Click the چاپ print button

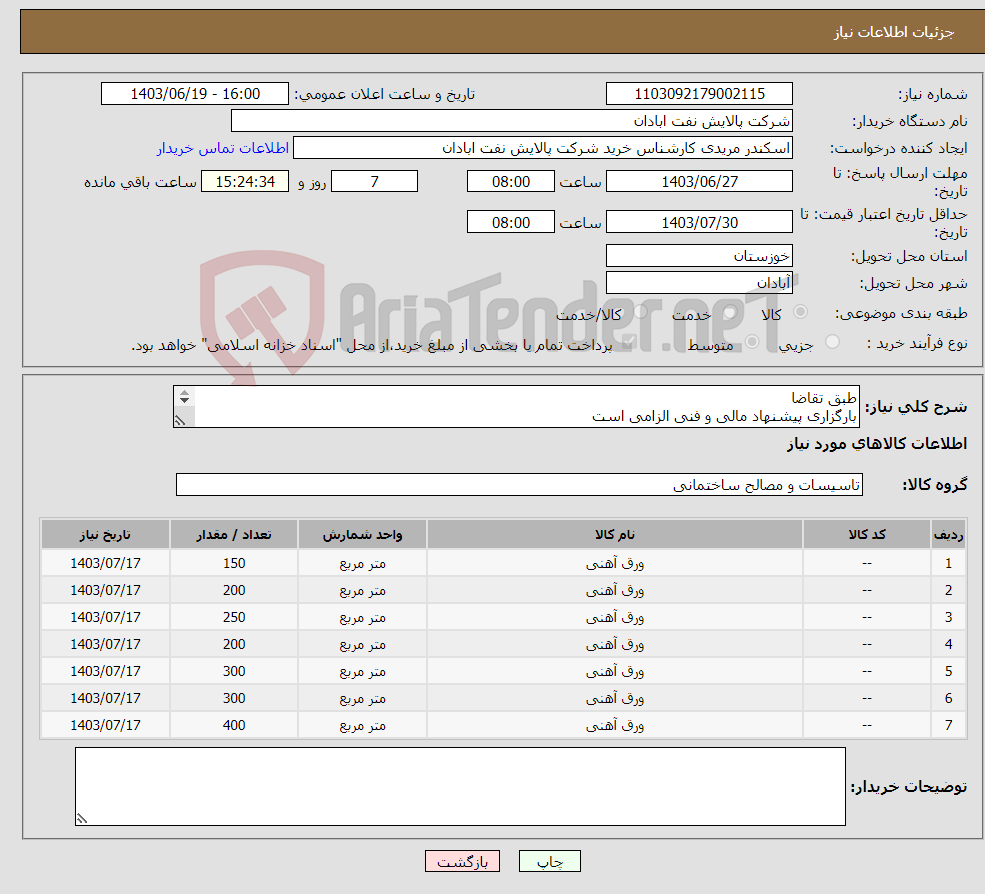pyautogui.click(x=550, y=861)
